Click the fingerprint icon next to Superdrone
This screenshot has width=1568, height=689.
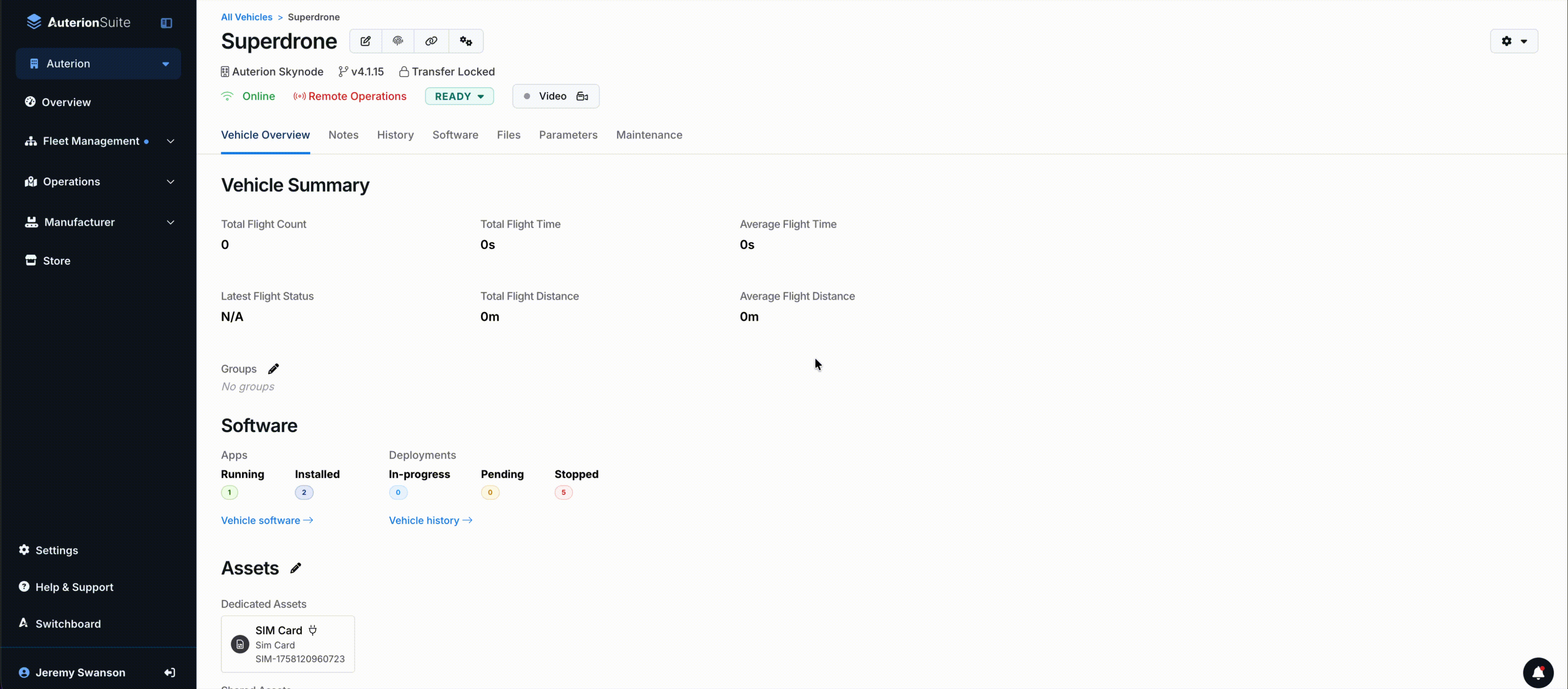tap(397, 41)
